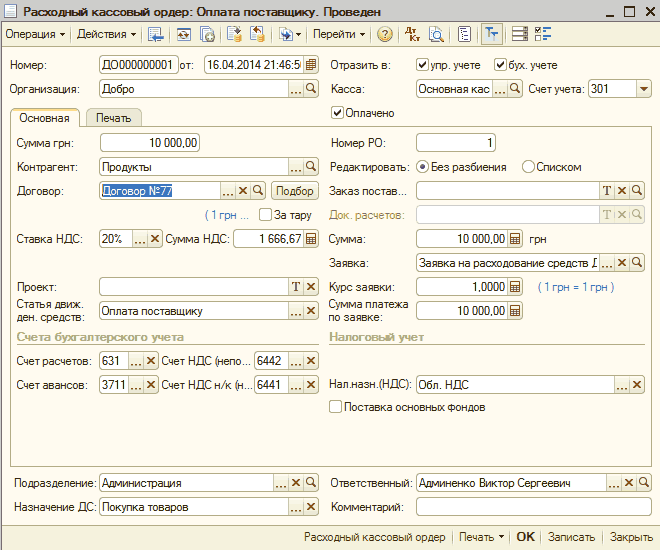Select the Списком radio button

[528, 167]
